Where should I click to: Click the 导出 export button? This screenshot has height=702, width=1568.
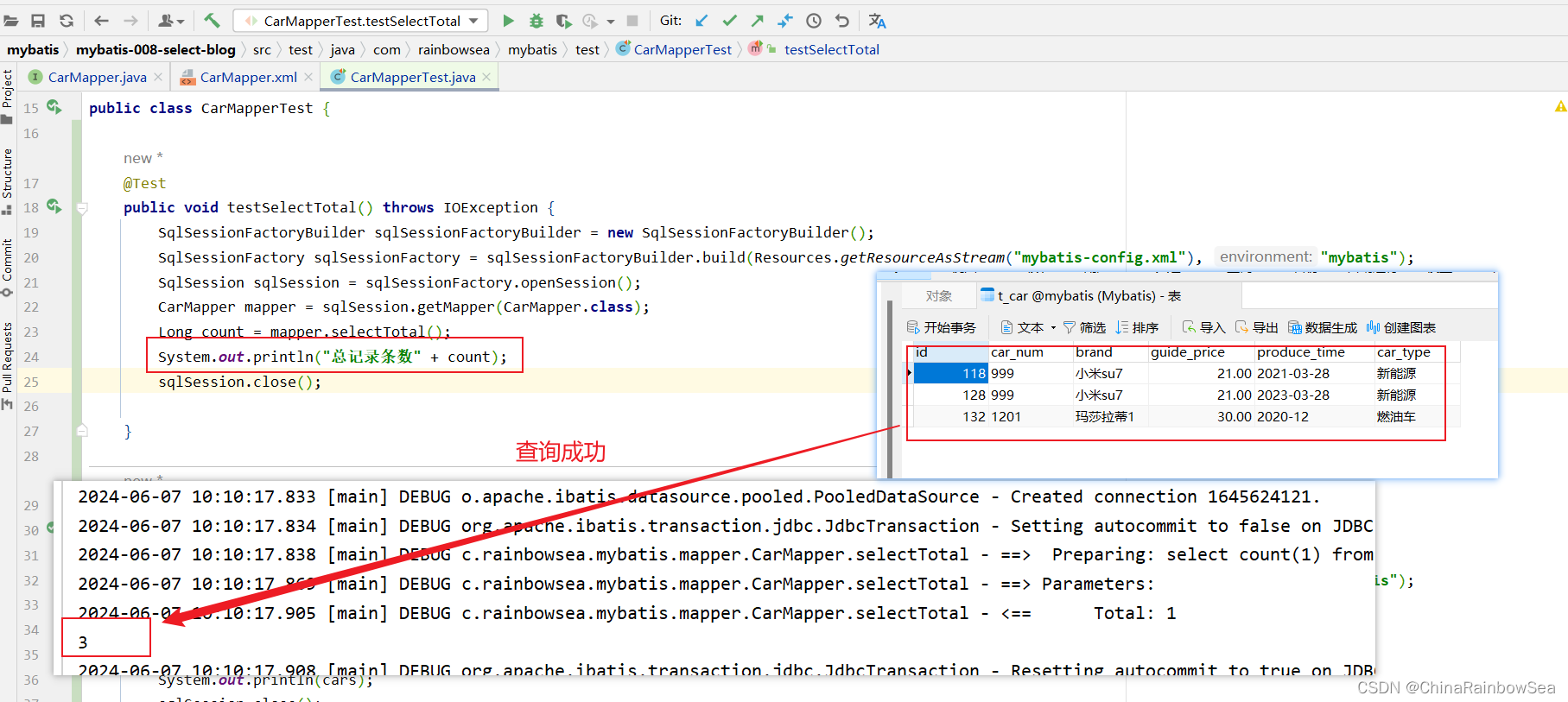(1257, 328)
